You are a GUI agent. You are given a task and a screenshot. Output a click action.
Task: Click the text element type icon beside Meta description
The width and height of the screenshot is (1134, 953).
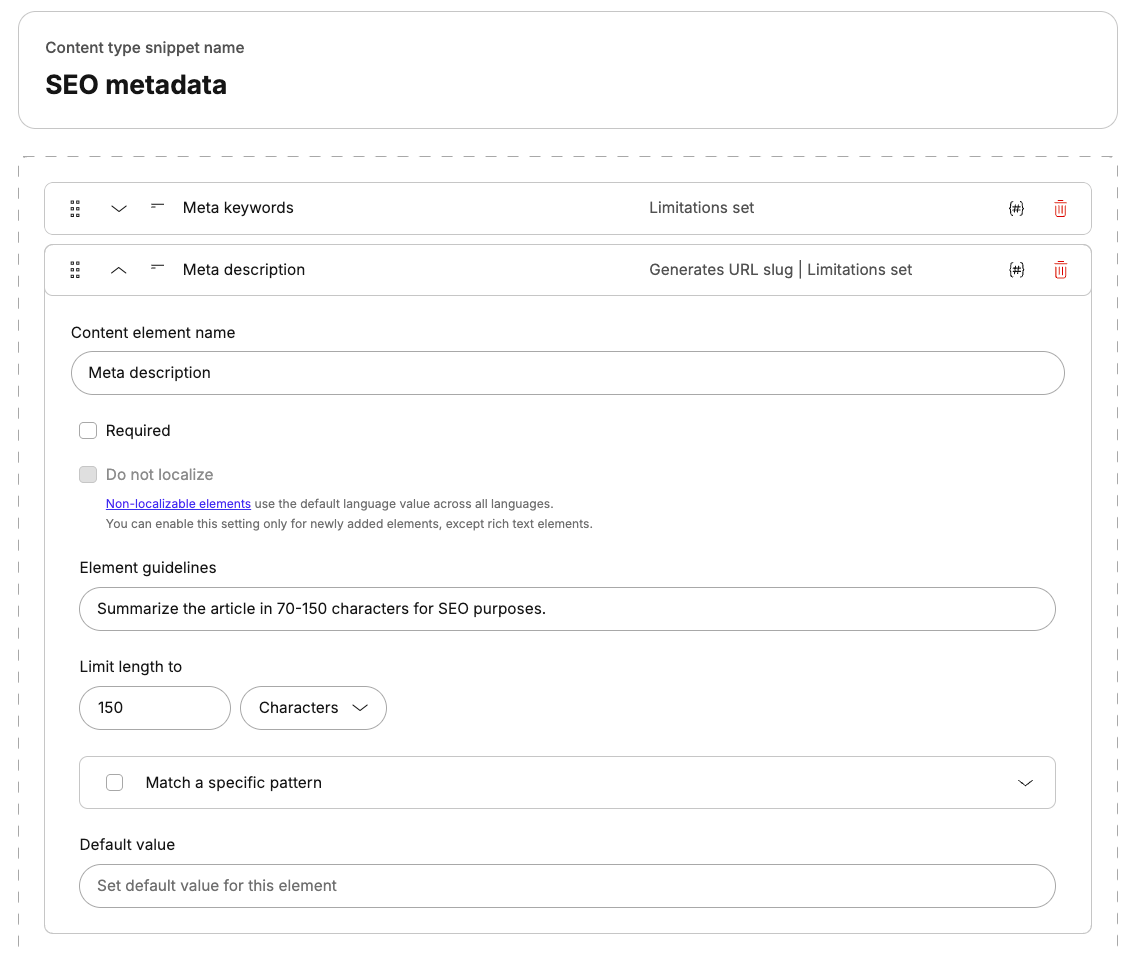tap(156, 270)
